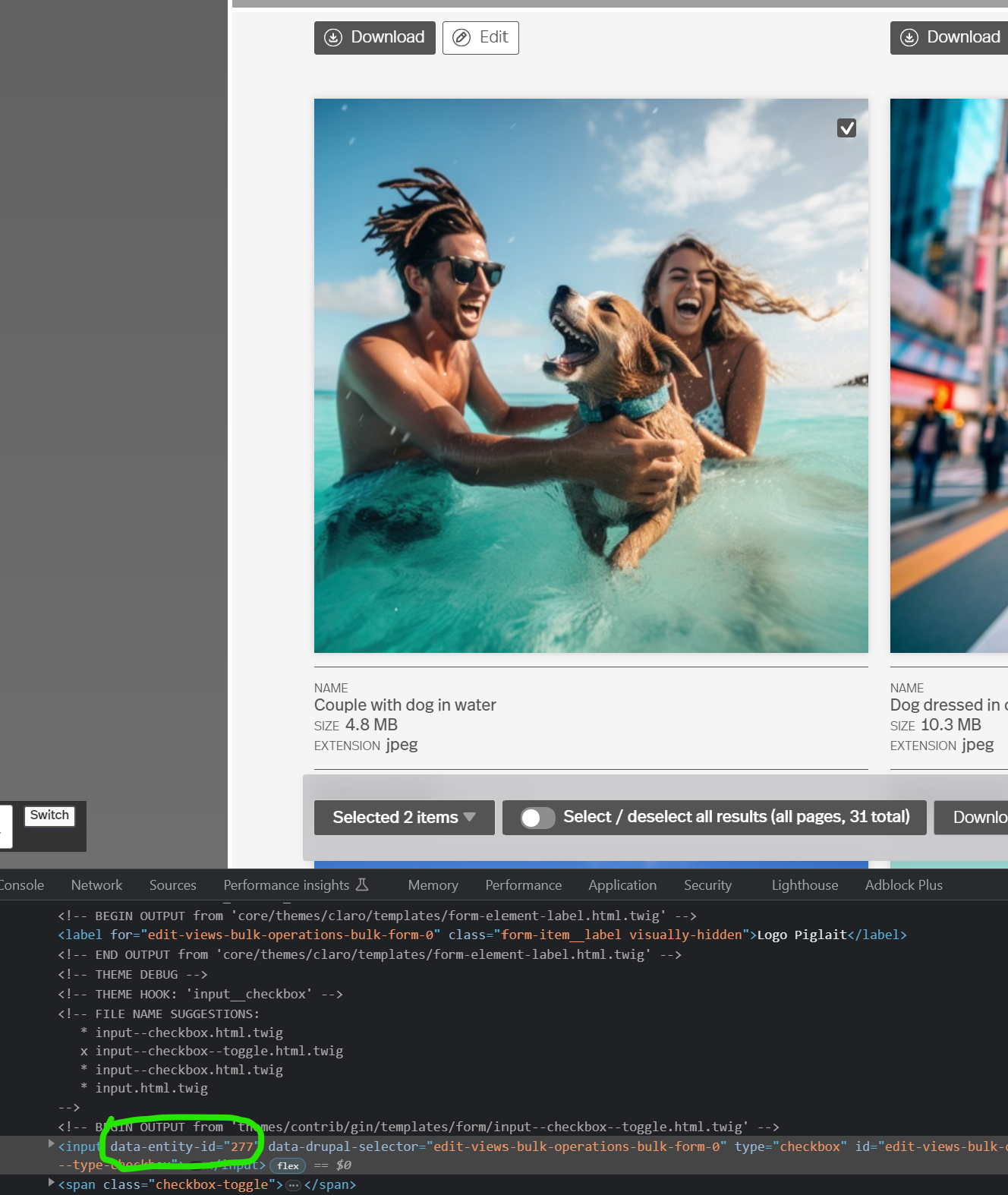The width and height of the screenshot is (1008, 1195).
Task: Click the couple with dog in water photo
Action: 591,376
